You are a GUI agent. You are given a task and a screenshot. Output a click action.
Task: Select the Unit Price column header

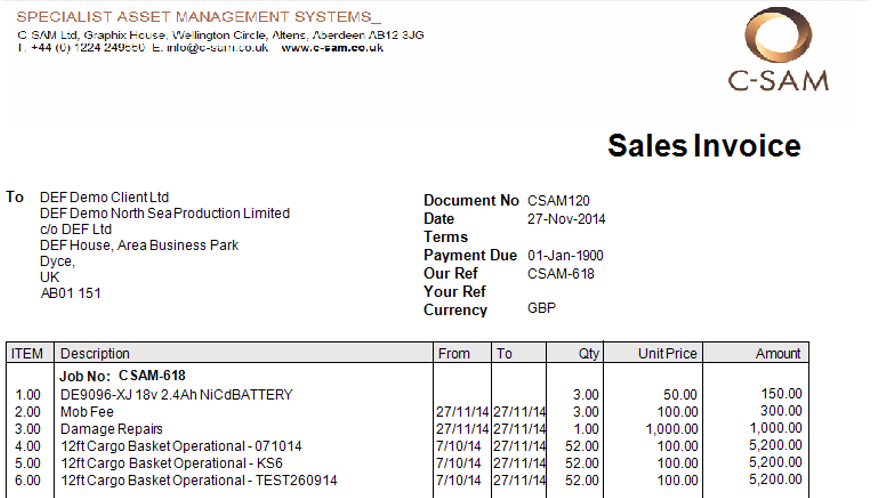667,353
